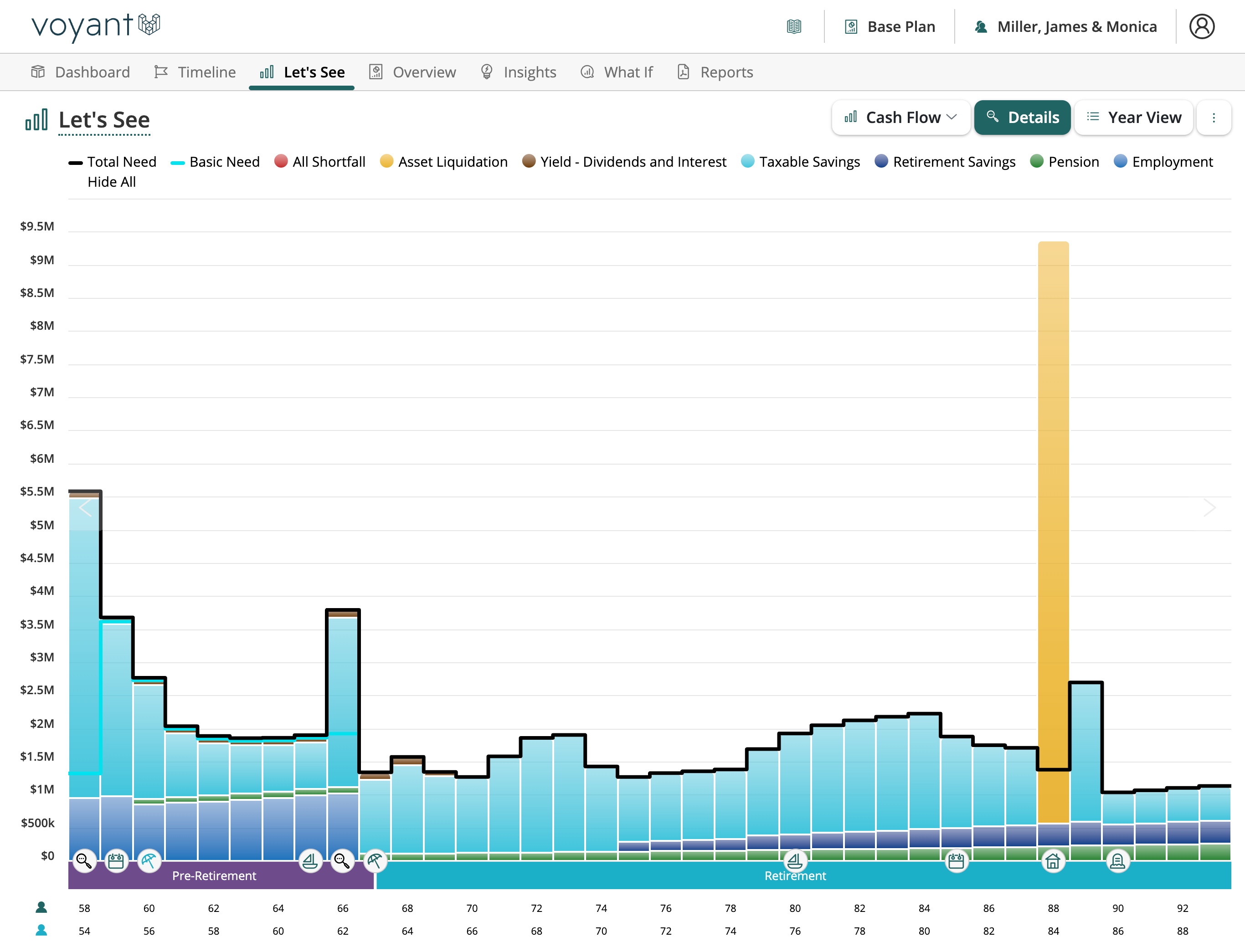Viewport: 1245px width, 952px height.
Task: Click the memorial bell icon at age 90
Action: click(1117, 861)
